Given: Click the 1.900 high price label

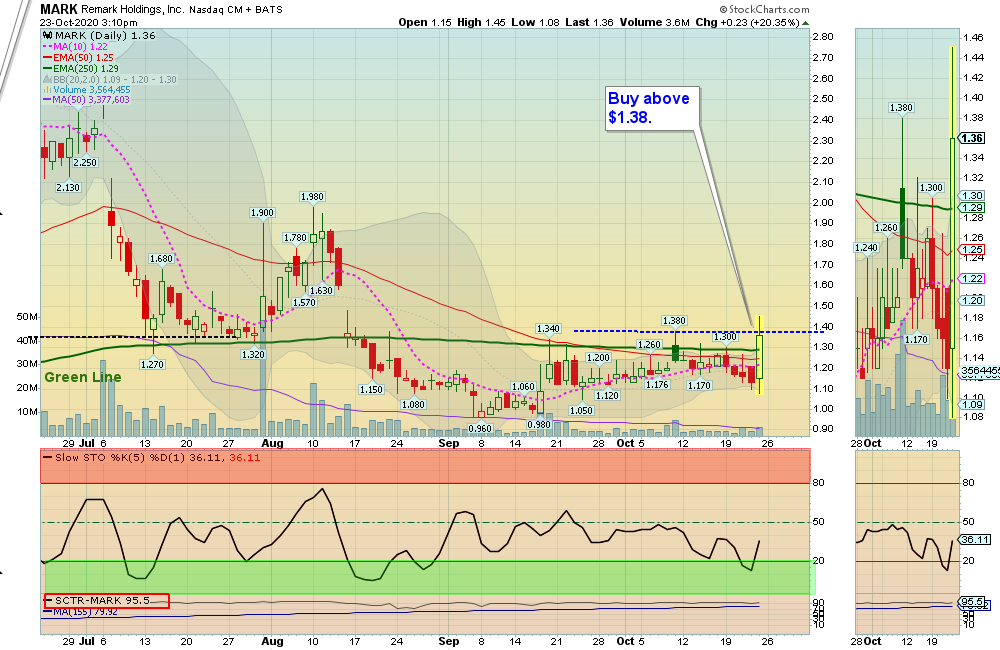Looking at the screenshot, I should tap(262, 213).
